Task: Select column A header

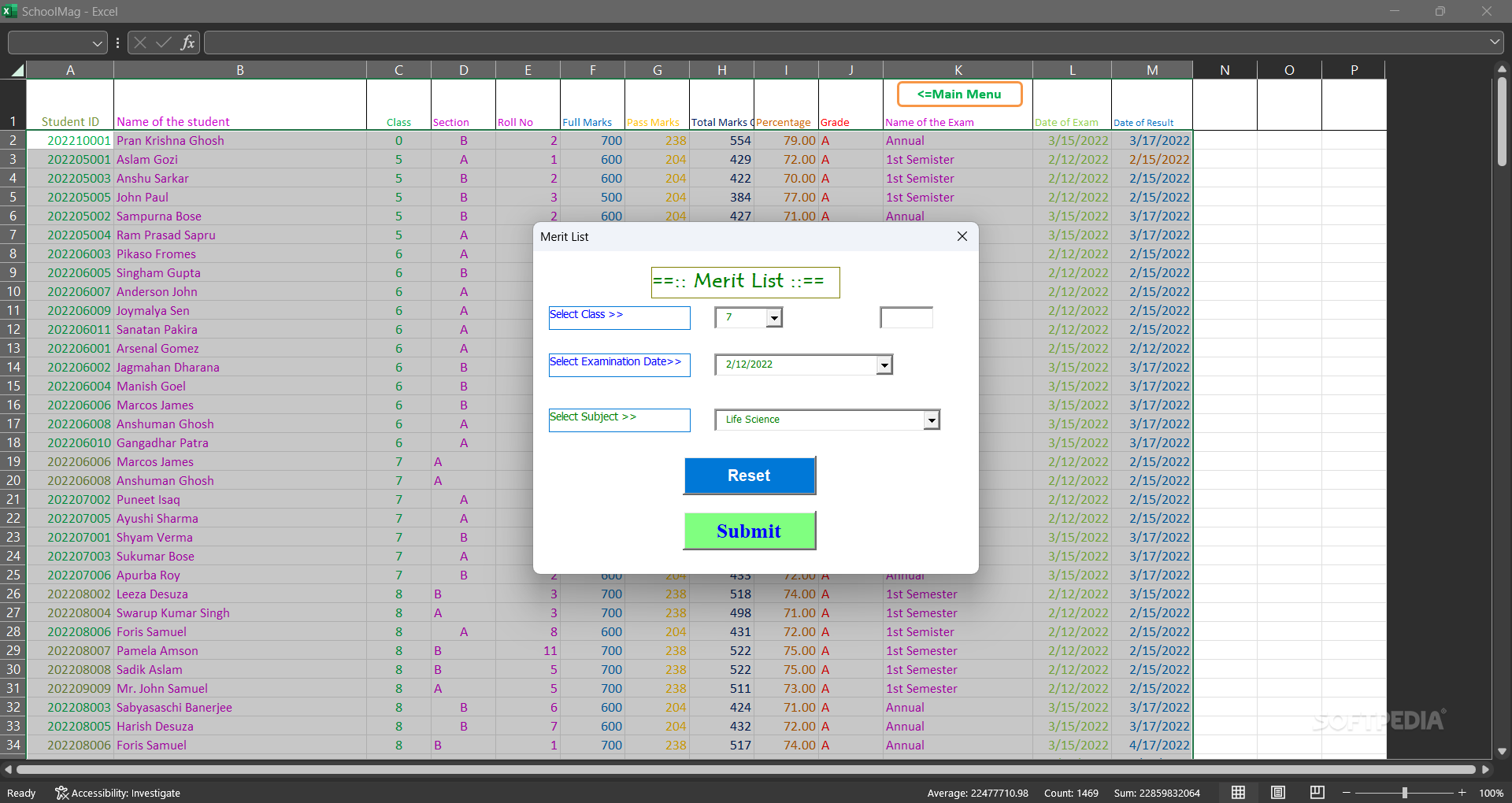Action: point(70,70)
